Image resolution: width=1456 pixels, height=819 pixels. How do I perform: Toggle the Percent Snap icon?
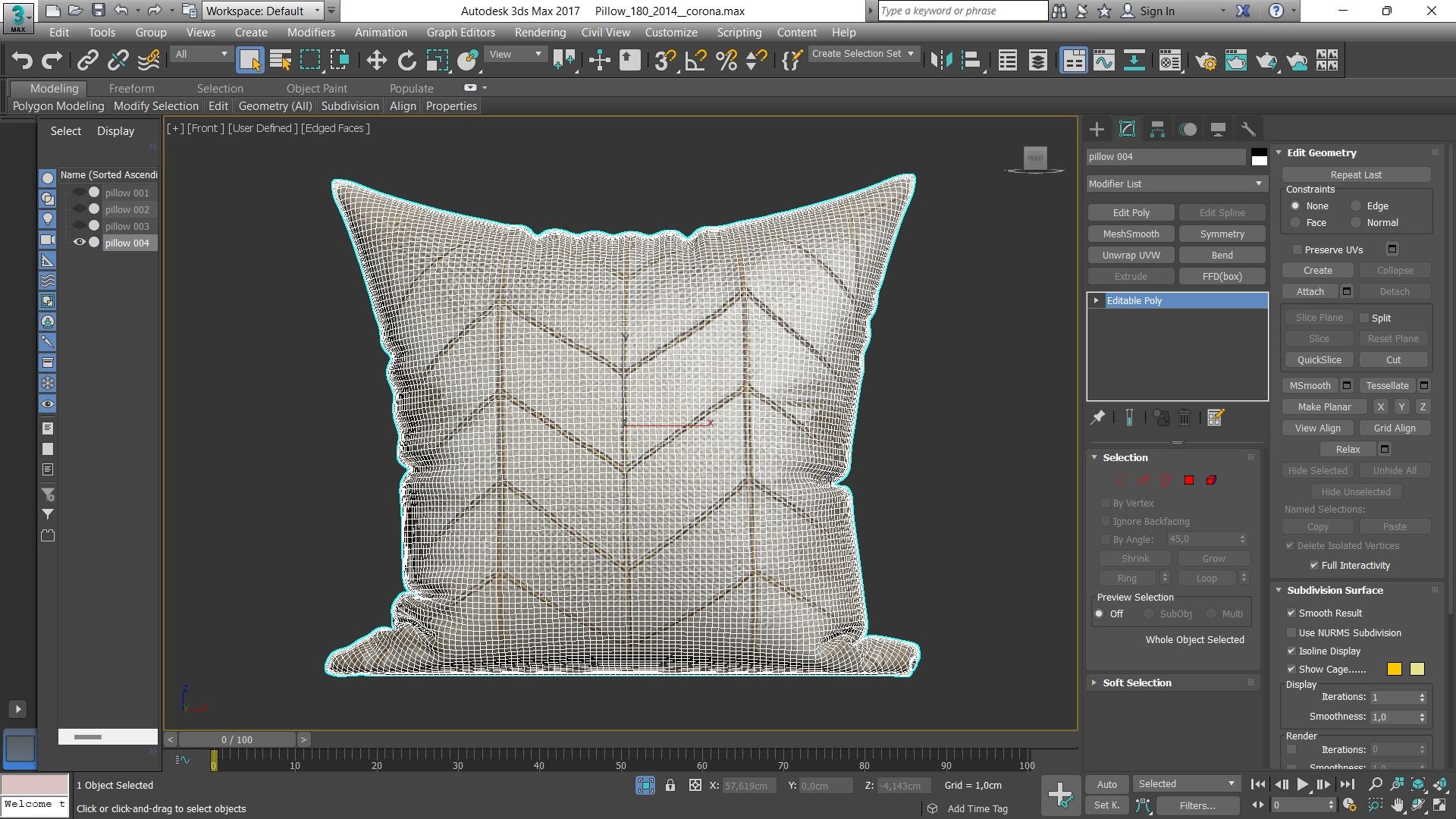pyautogui.click(x=726, y=61)
